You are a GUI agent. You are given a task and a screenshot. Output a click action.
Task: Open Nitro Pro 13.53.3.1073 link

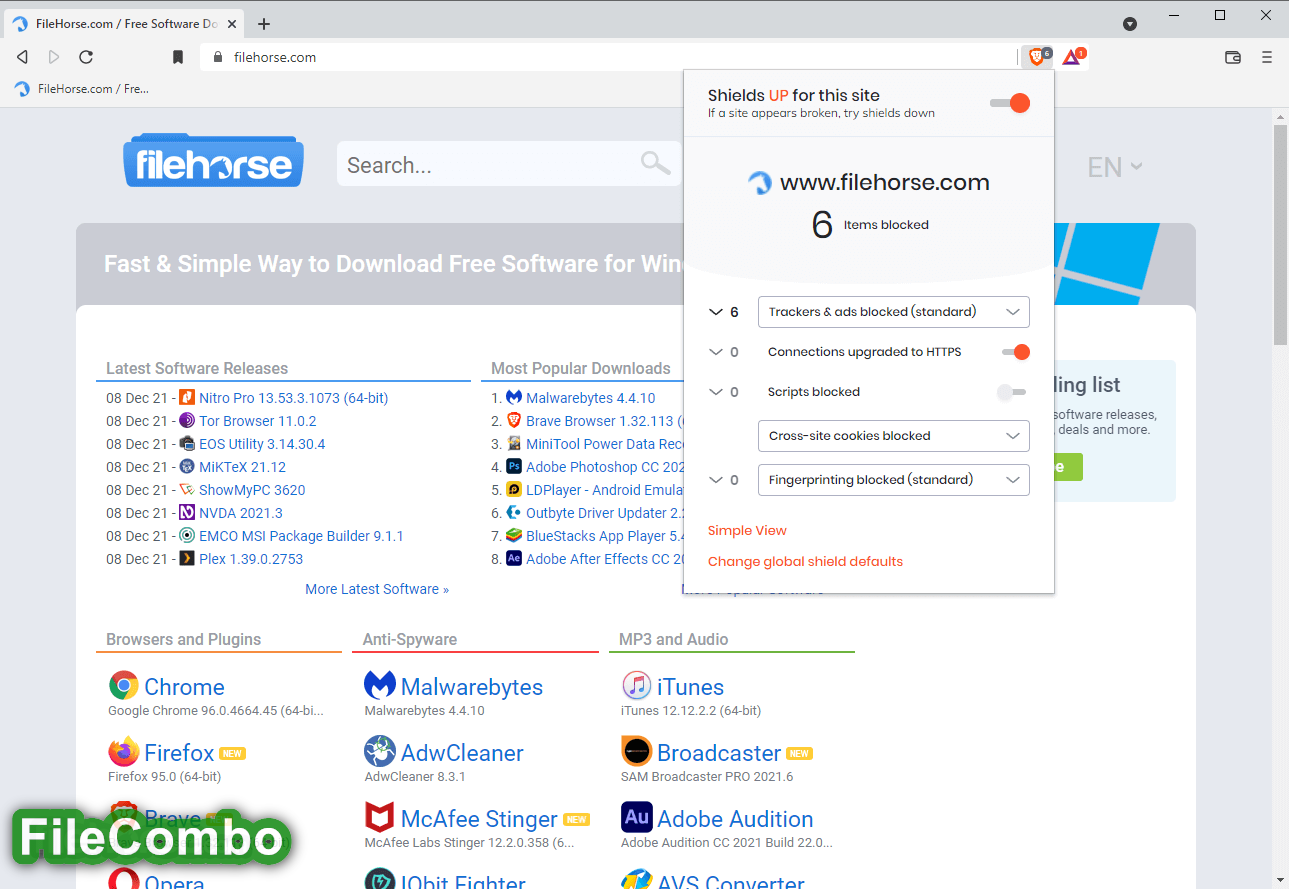tap(293, 398)
